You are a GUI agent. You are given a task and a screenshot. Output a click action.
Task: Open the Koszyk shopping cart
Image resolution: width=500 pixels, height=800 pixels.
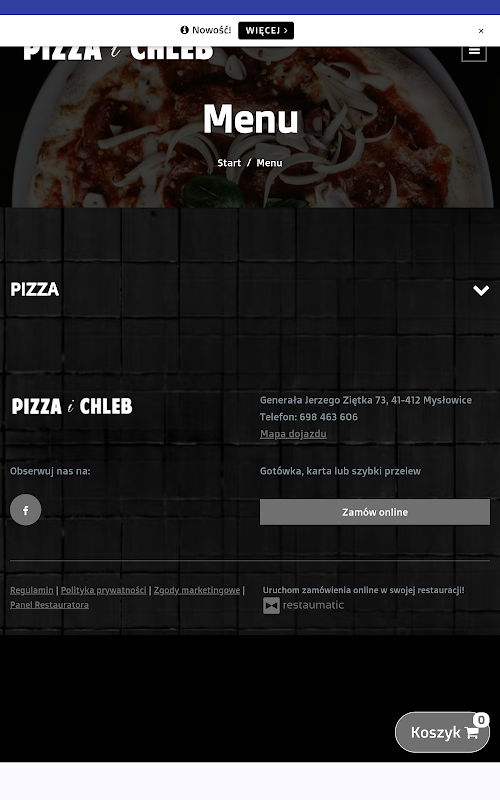pos(442,733)
